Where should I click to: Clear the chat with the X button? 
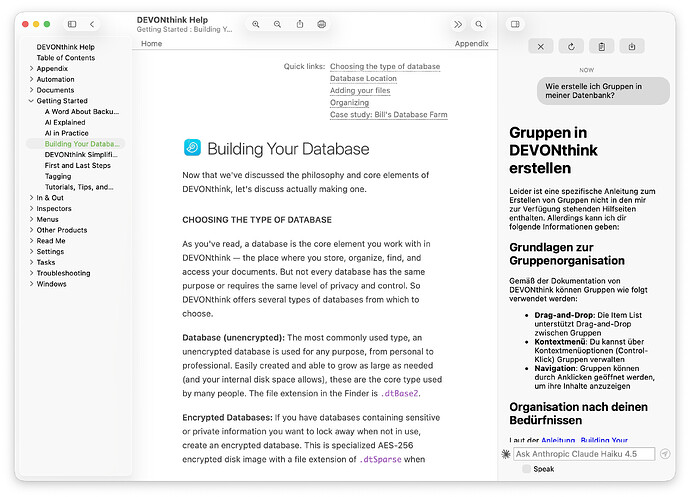pos(541,47)
